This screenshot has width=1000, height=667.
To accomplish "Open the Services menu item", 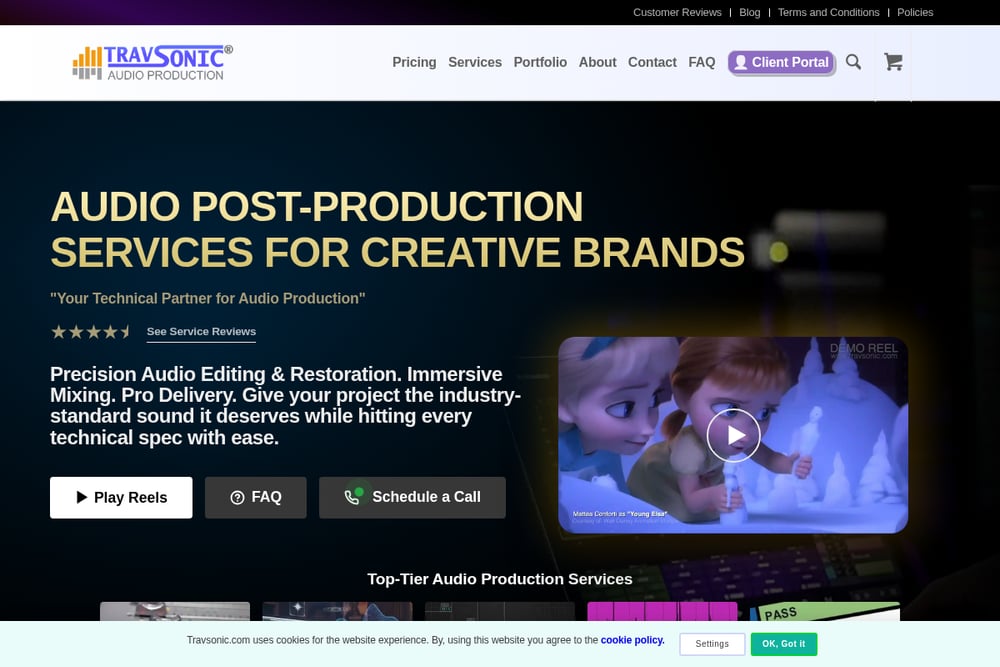I will click(x=474, y=62).
